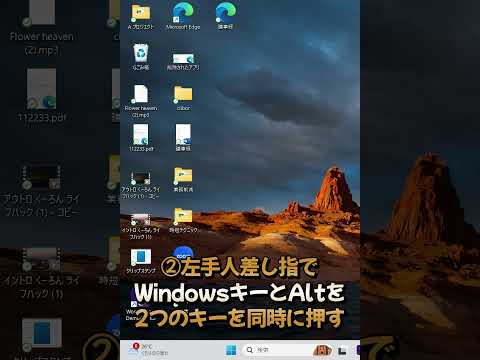480x360 pixels.
Task: Select the イントロ video file
Action: (x=141, y=226)
